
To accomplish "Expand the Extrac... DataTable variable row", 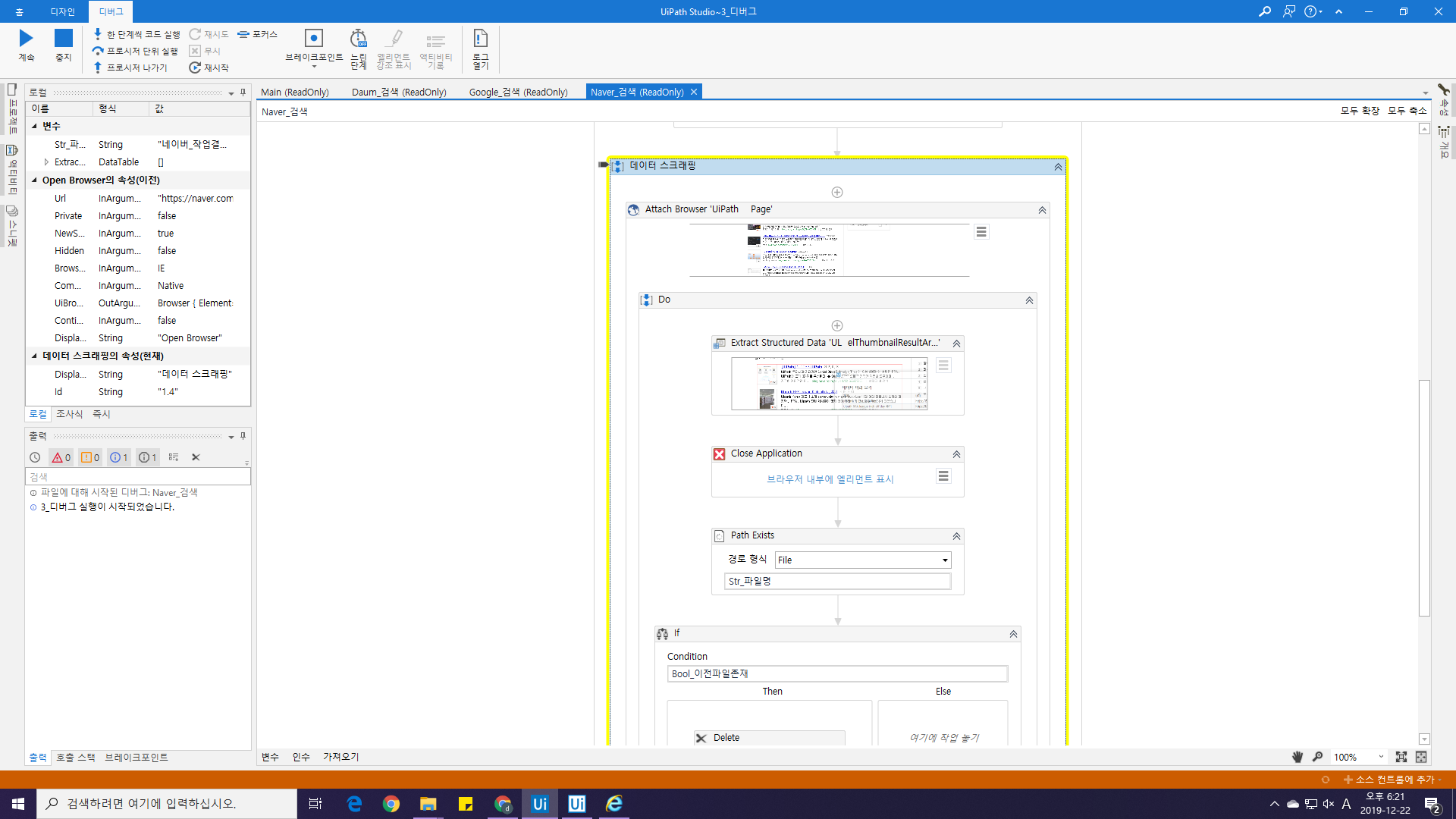I will point(46,162).
